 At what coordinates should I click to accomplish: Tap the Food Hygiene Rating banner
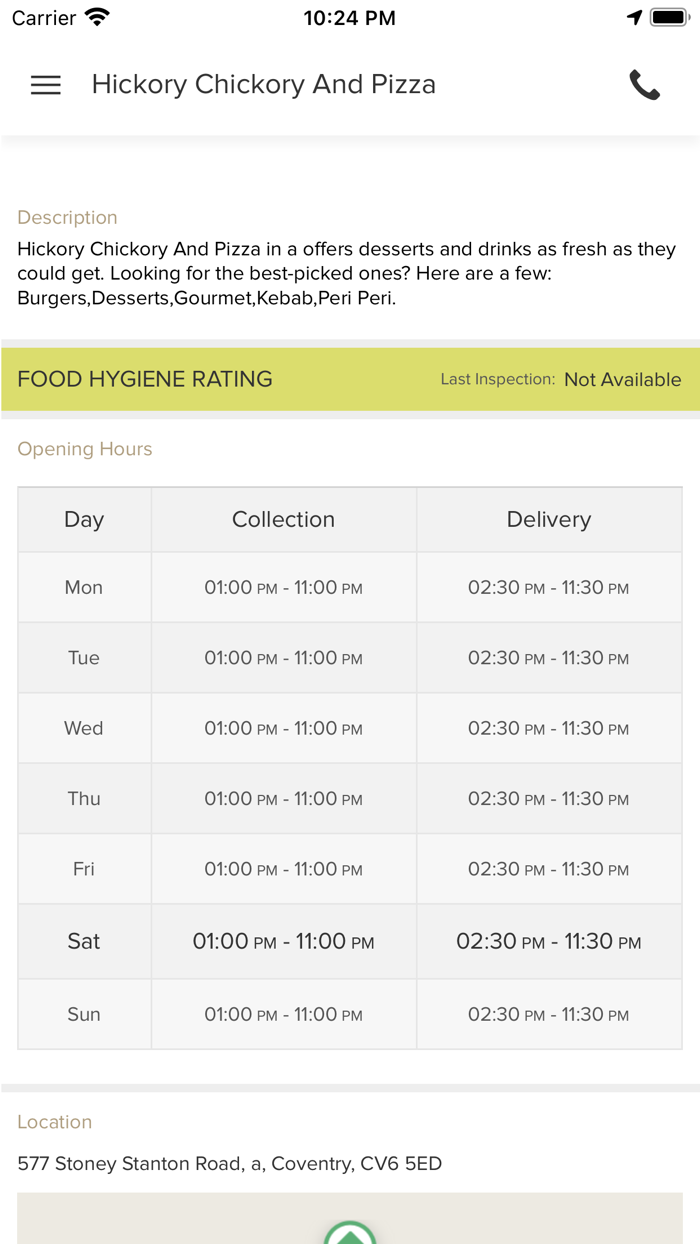145,379
